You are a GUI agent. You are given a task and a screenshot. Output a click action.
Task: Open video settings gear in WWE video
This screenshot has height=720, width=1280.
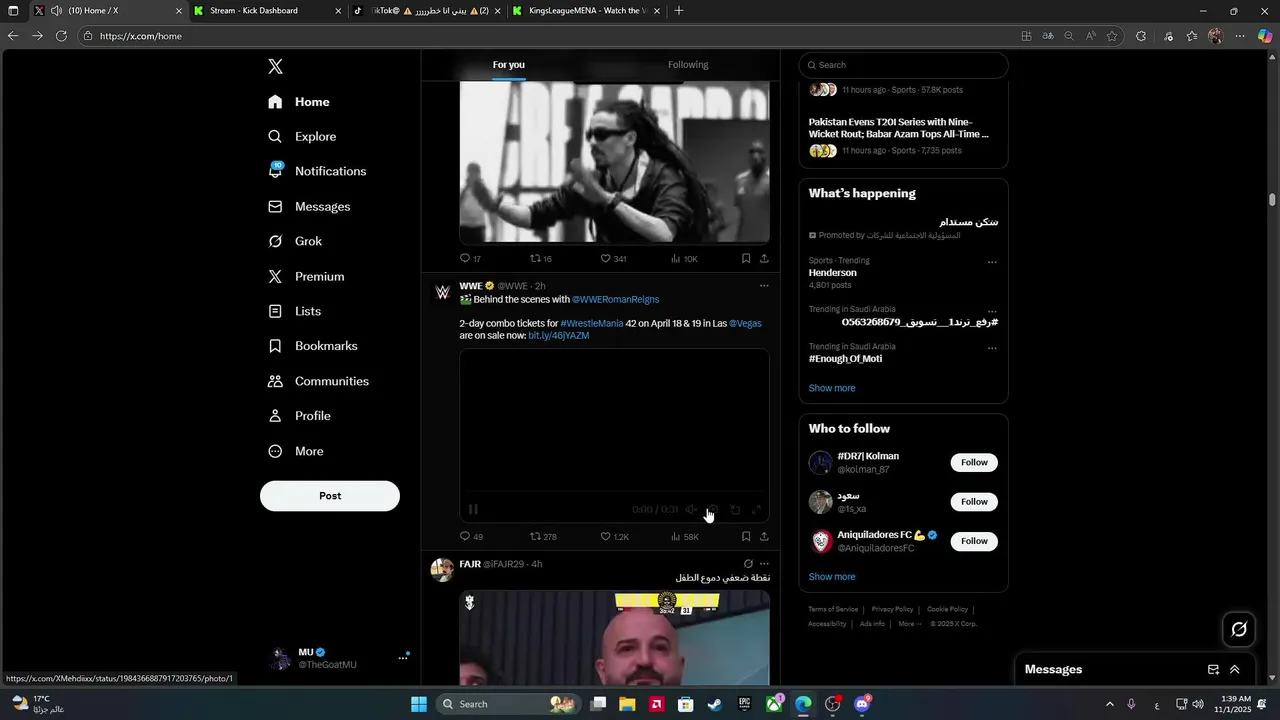[713, 510]
